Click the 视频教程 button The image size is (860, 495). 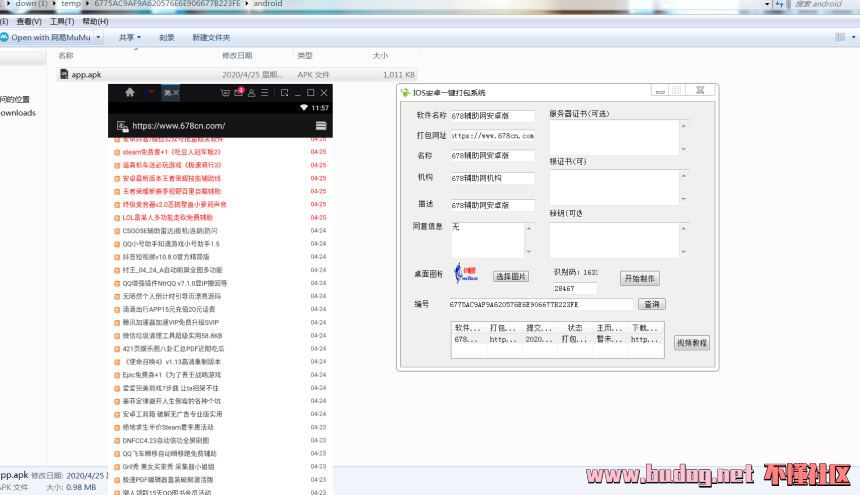692,343
